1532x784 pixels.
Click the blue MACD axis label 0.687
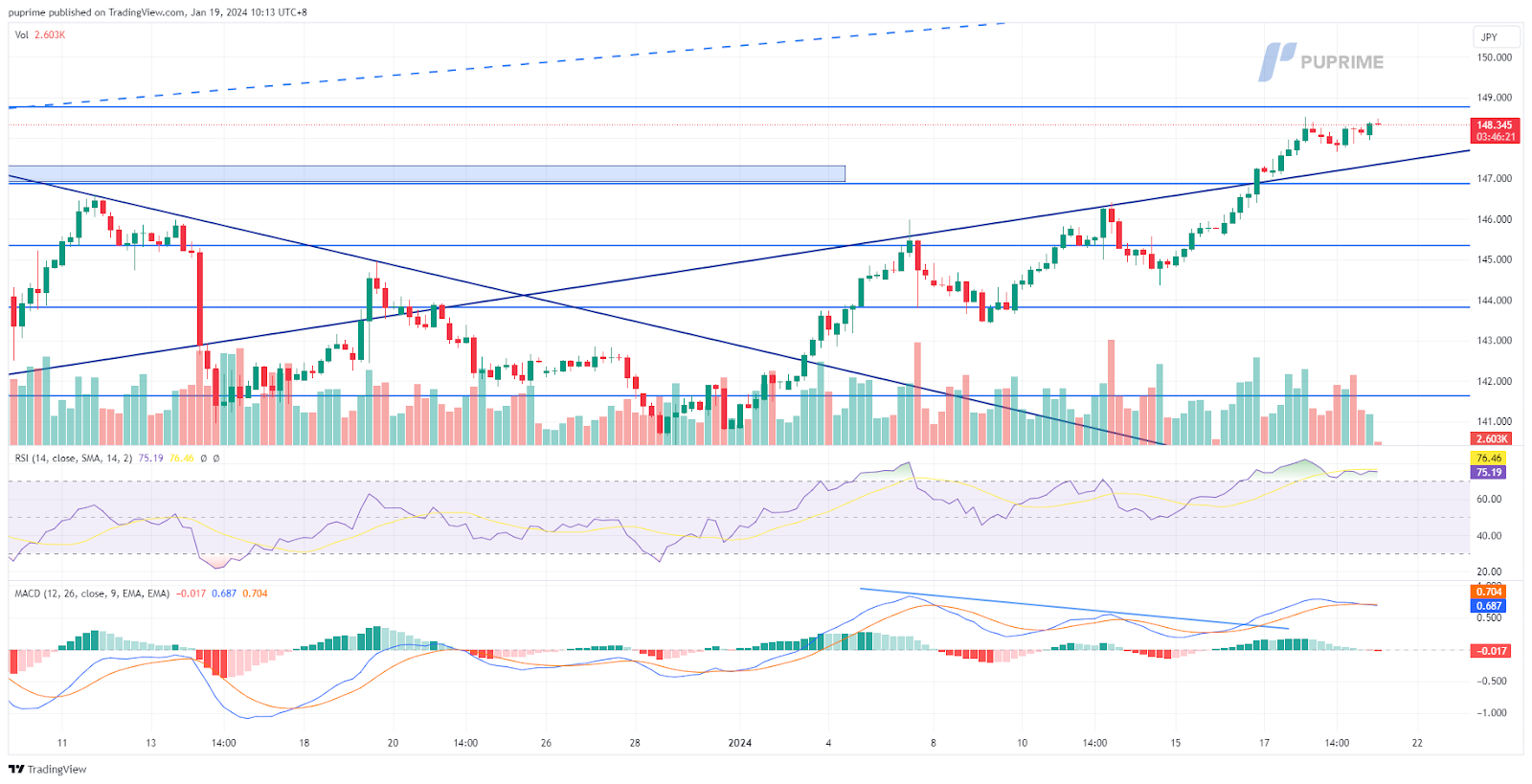[x=1488, y=605]
